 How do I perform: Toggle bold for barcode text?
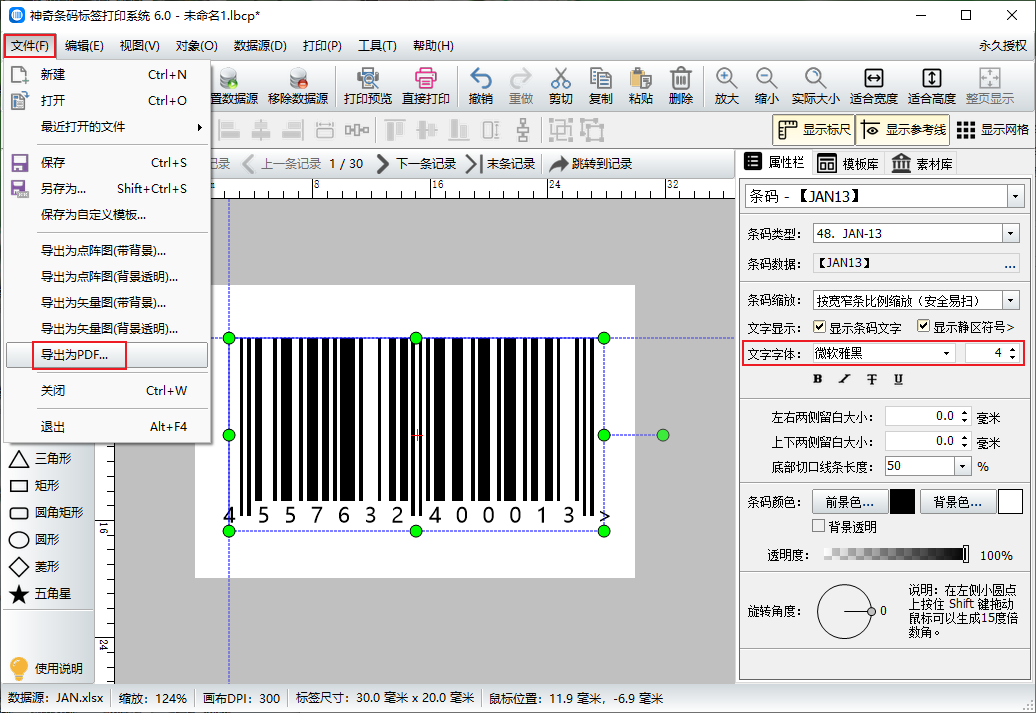pyautogui.click(x=817, y=379)
